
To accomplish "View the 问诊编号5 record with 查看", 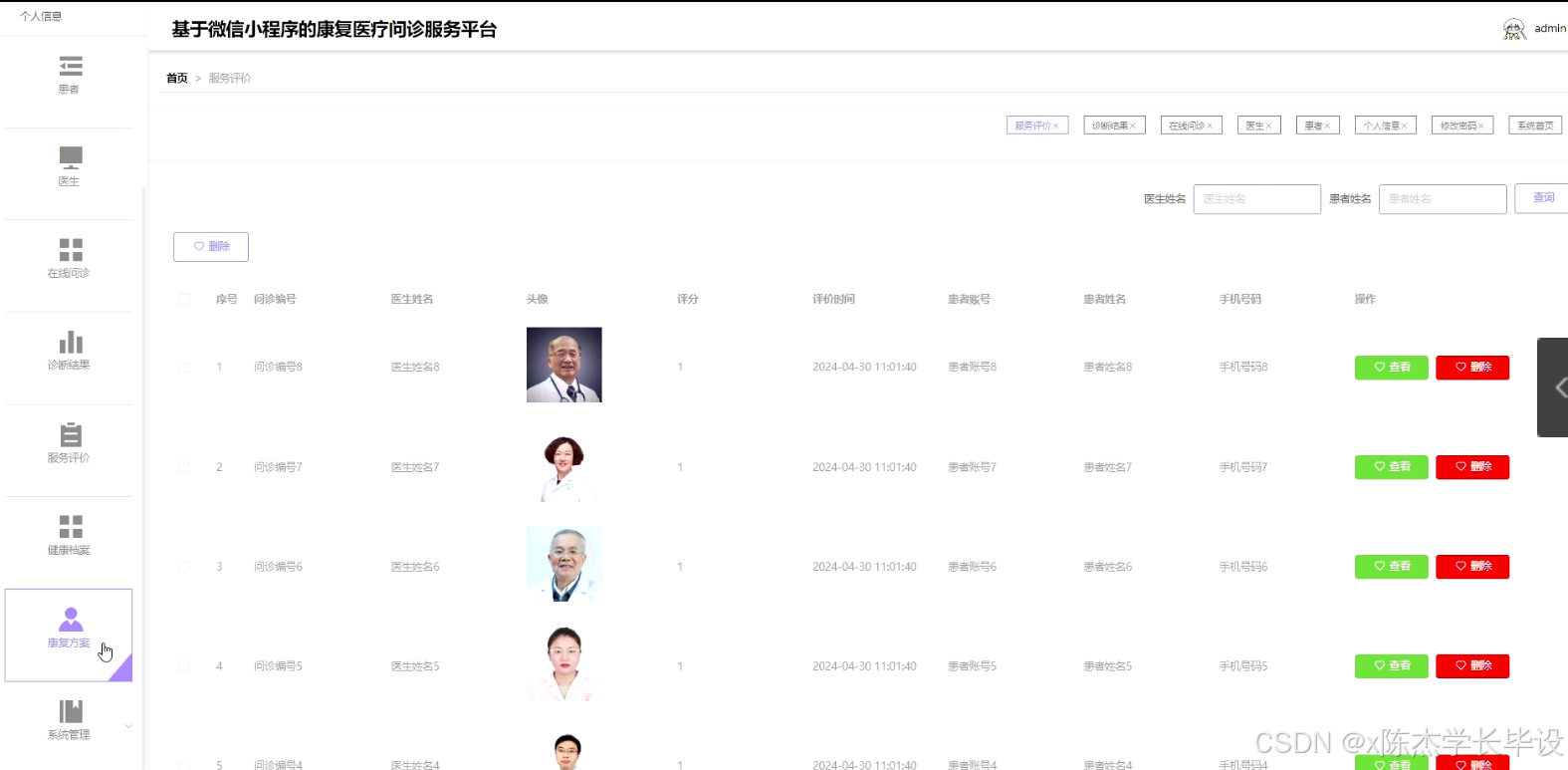I will pyautogui.click(x=1392, y=666).
